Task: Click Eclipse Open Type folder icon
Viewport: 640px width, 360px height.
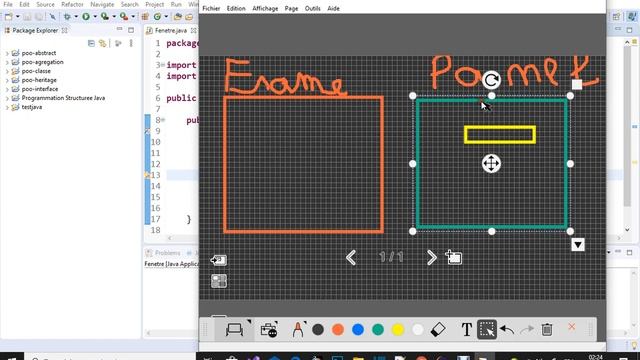Action: [x=178, y=16]
